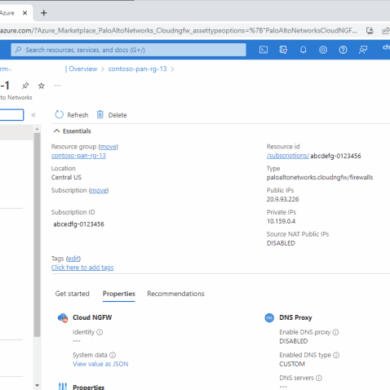
Task: Click the side menu search field
Action: click(12, 115)
